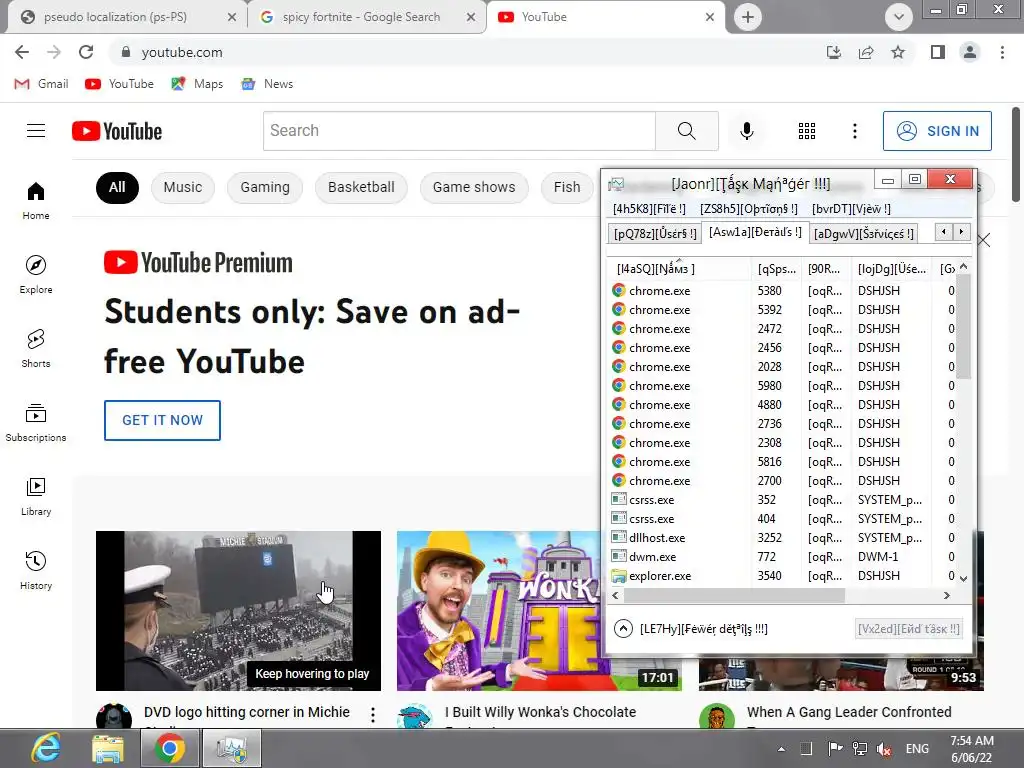
Task: Open a new Chrome tab with plus
Action: 748,17
